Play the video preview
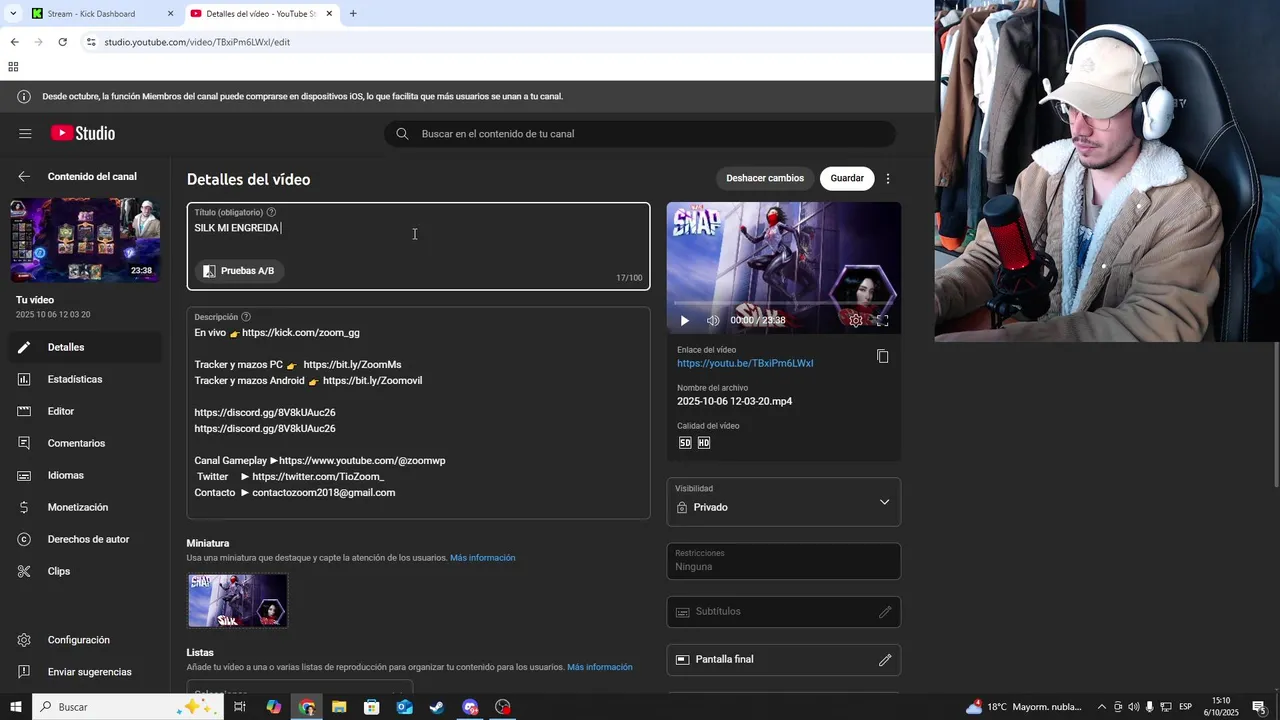 point(684,320)
